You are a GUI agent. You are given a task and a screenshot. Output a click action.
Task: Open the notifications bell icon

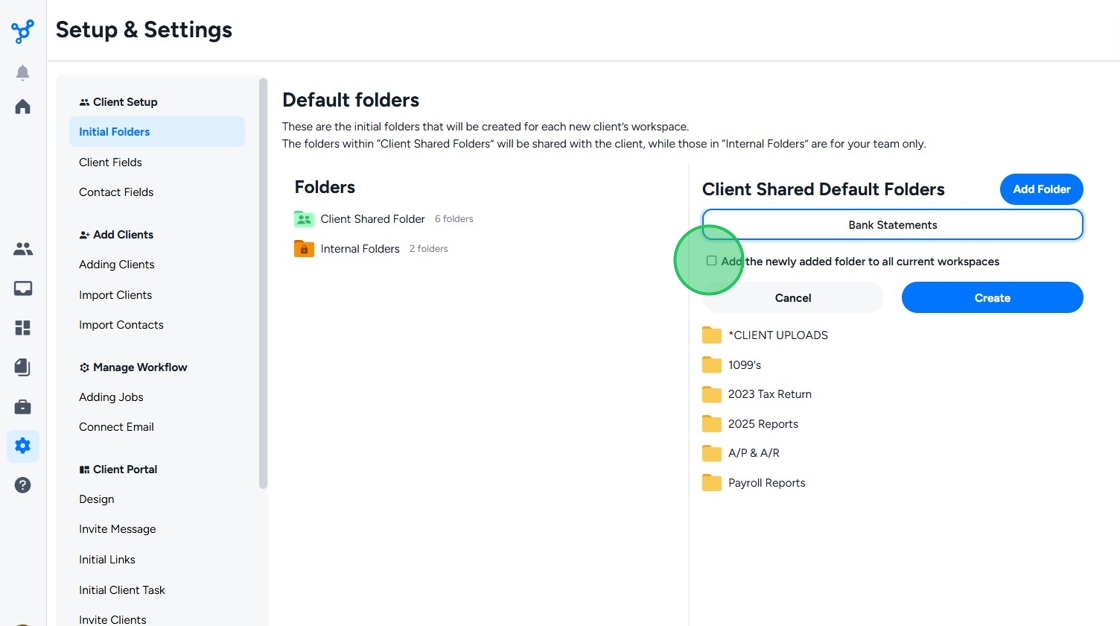tap(22, 73)
